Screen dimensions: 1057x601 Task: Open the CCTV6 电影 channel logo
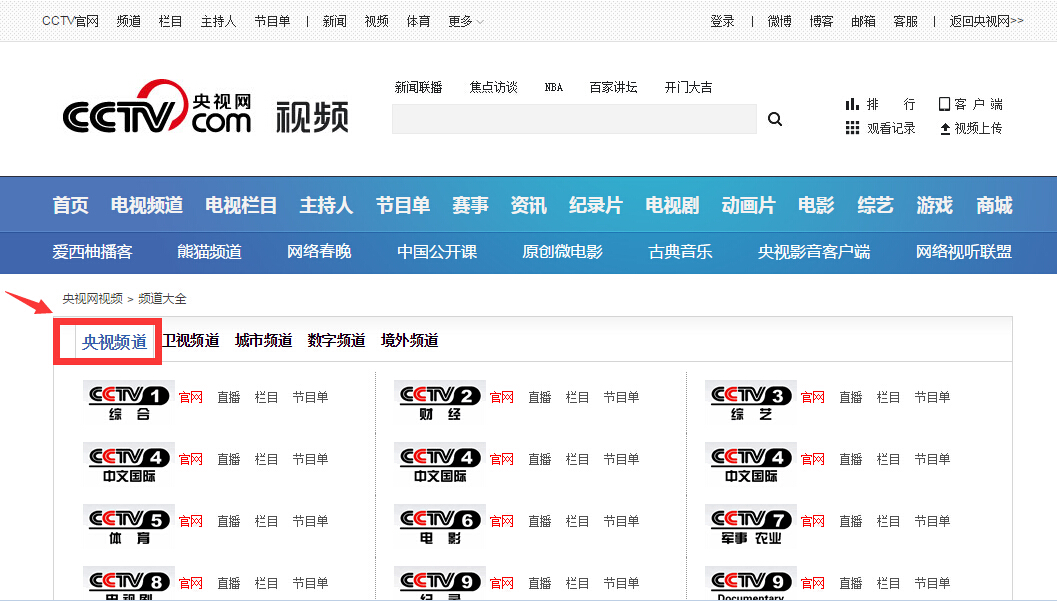[440, 525]
